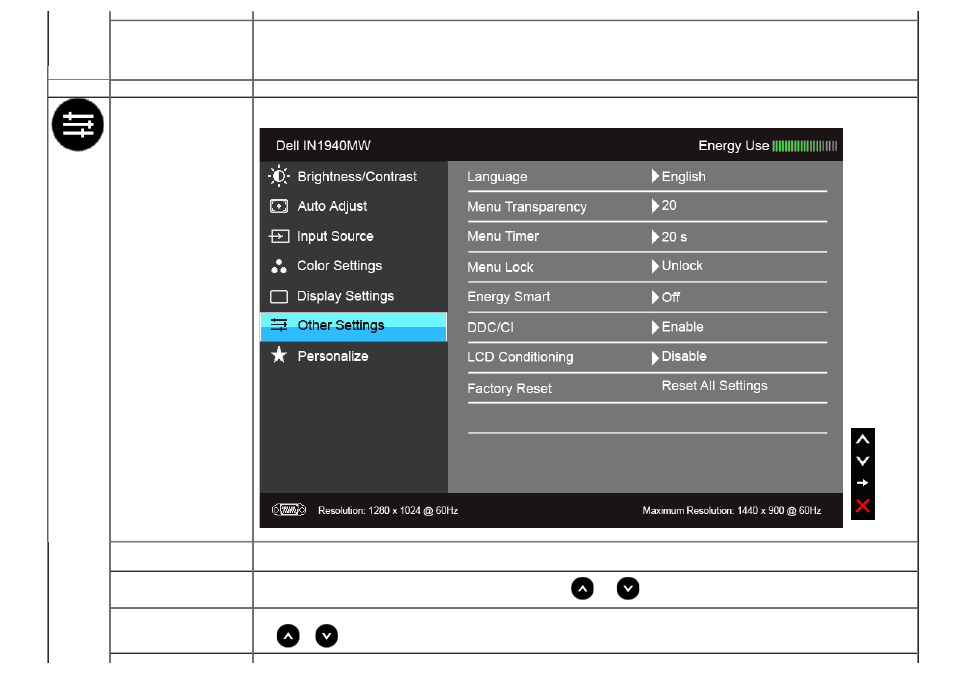Select the Energy Smart setting label

tap(509, 296)
